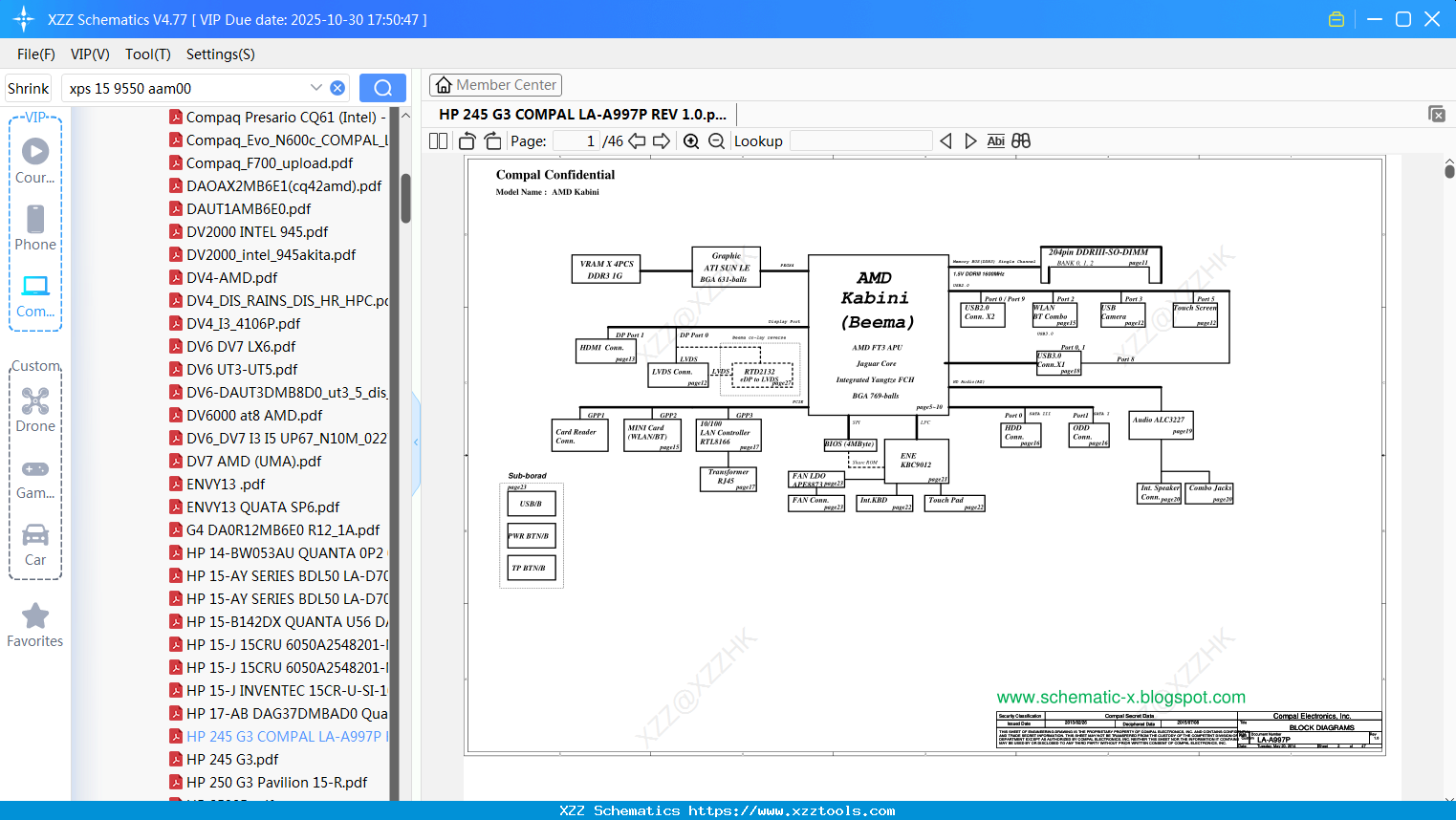Open HP 15-J INVENTEC 15CR-U-SI file

pos(278,690)
